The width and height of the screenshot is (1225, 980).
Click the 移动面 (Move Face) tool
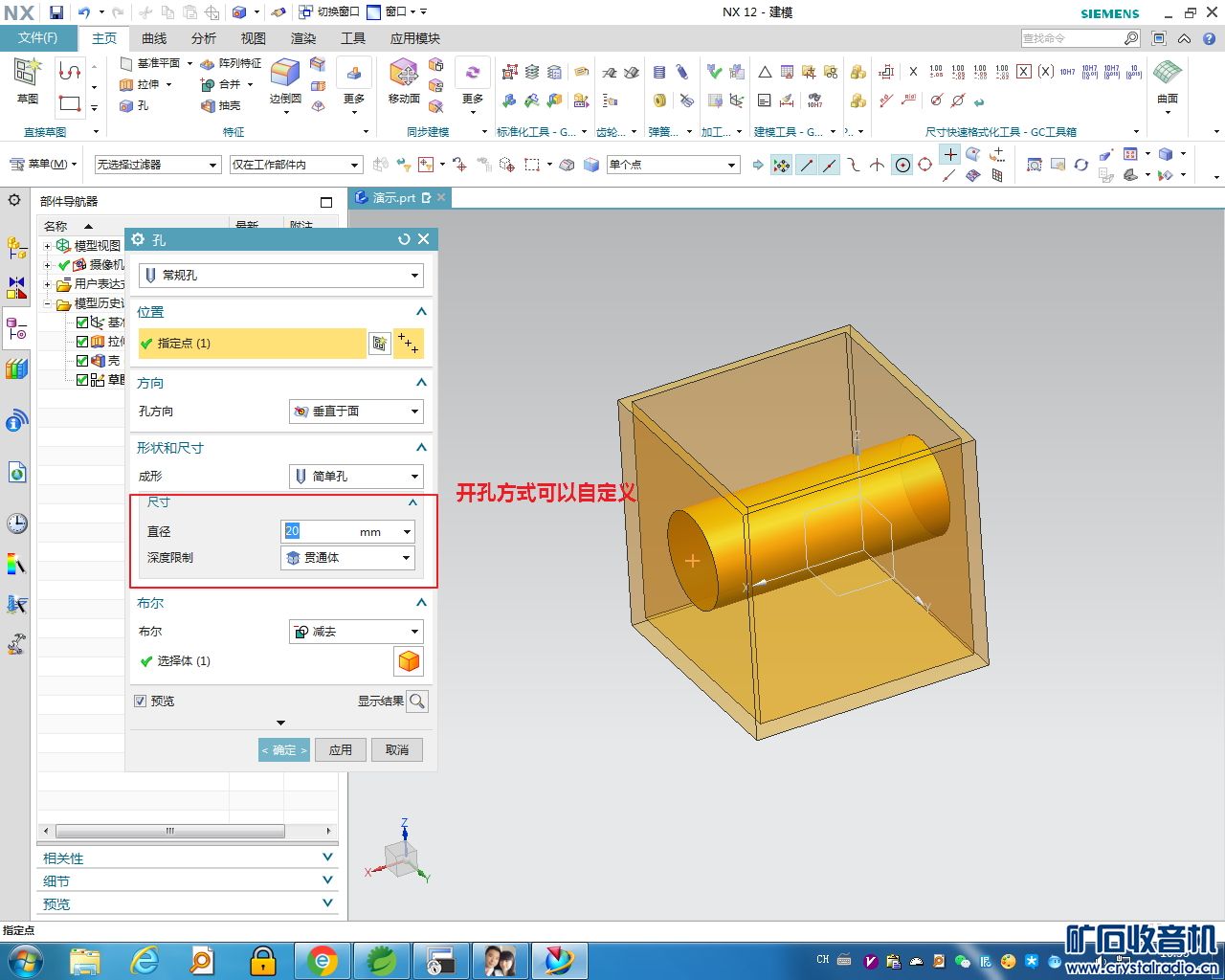click(x=404, y=80)
